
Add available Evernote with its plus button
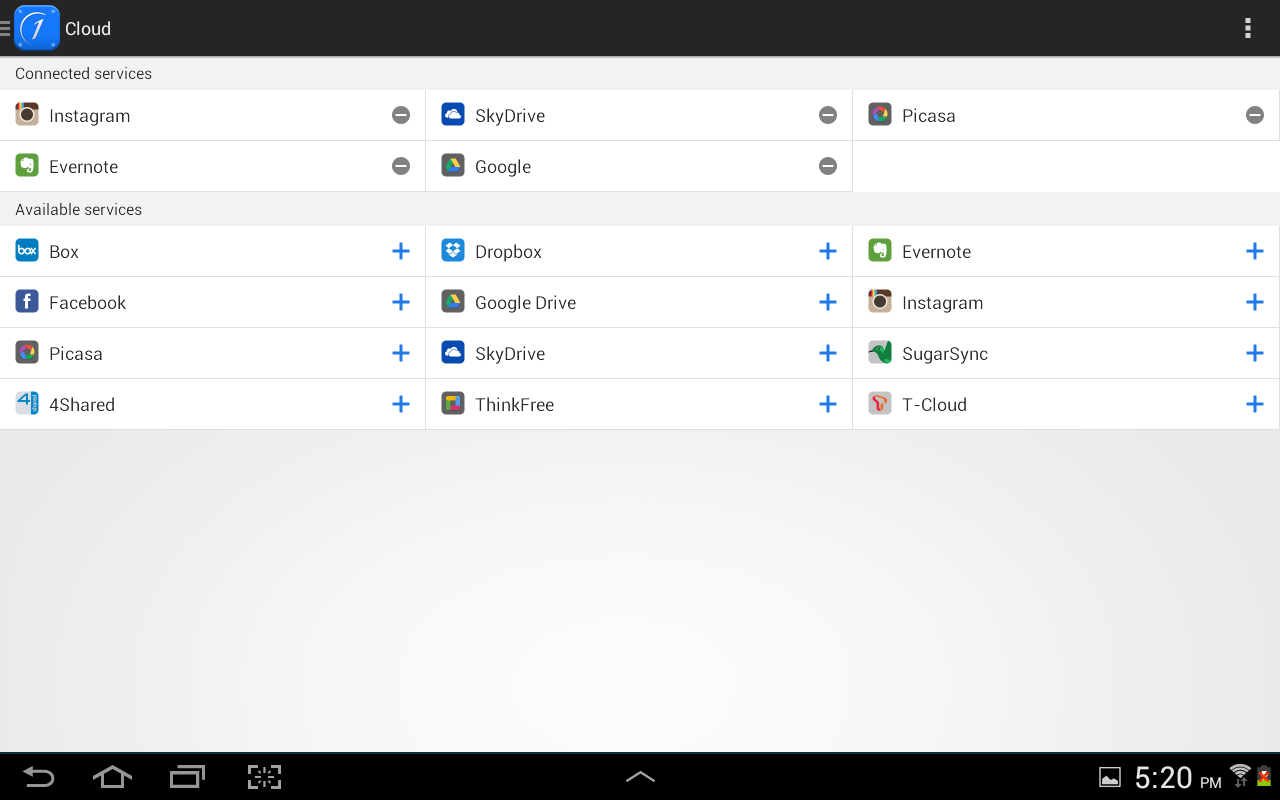tap(1255, 251)
